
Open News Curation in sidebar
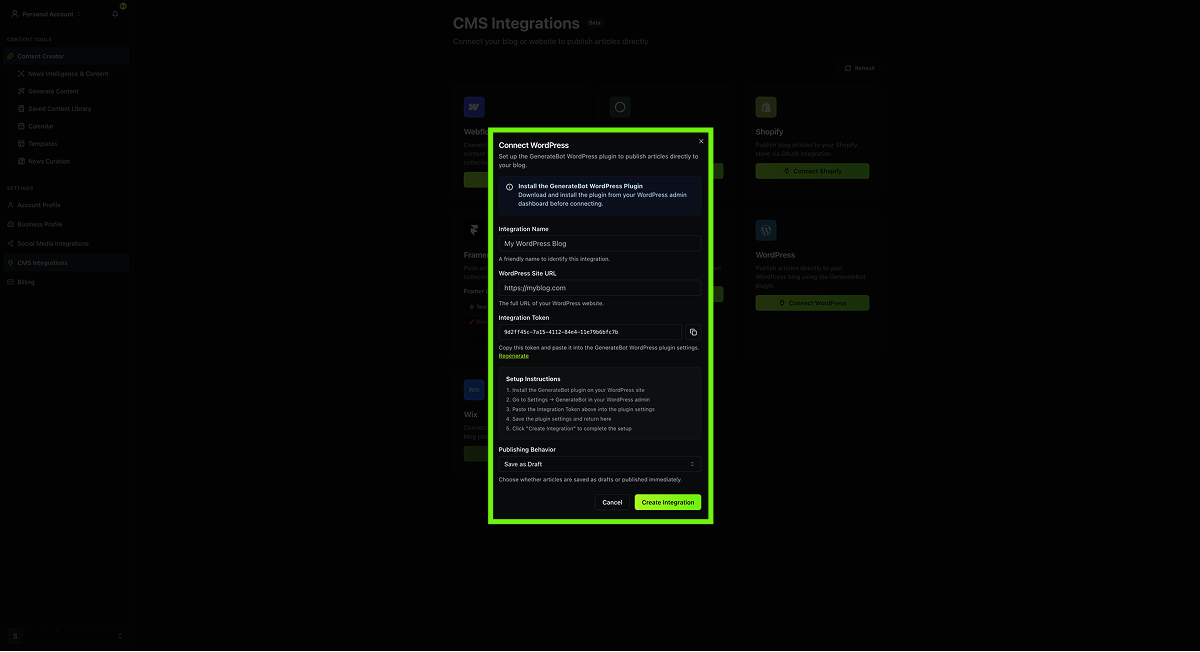coord(49,161)
